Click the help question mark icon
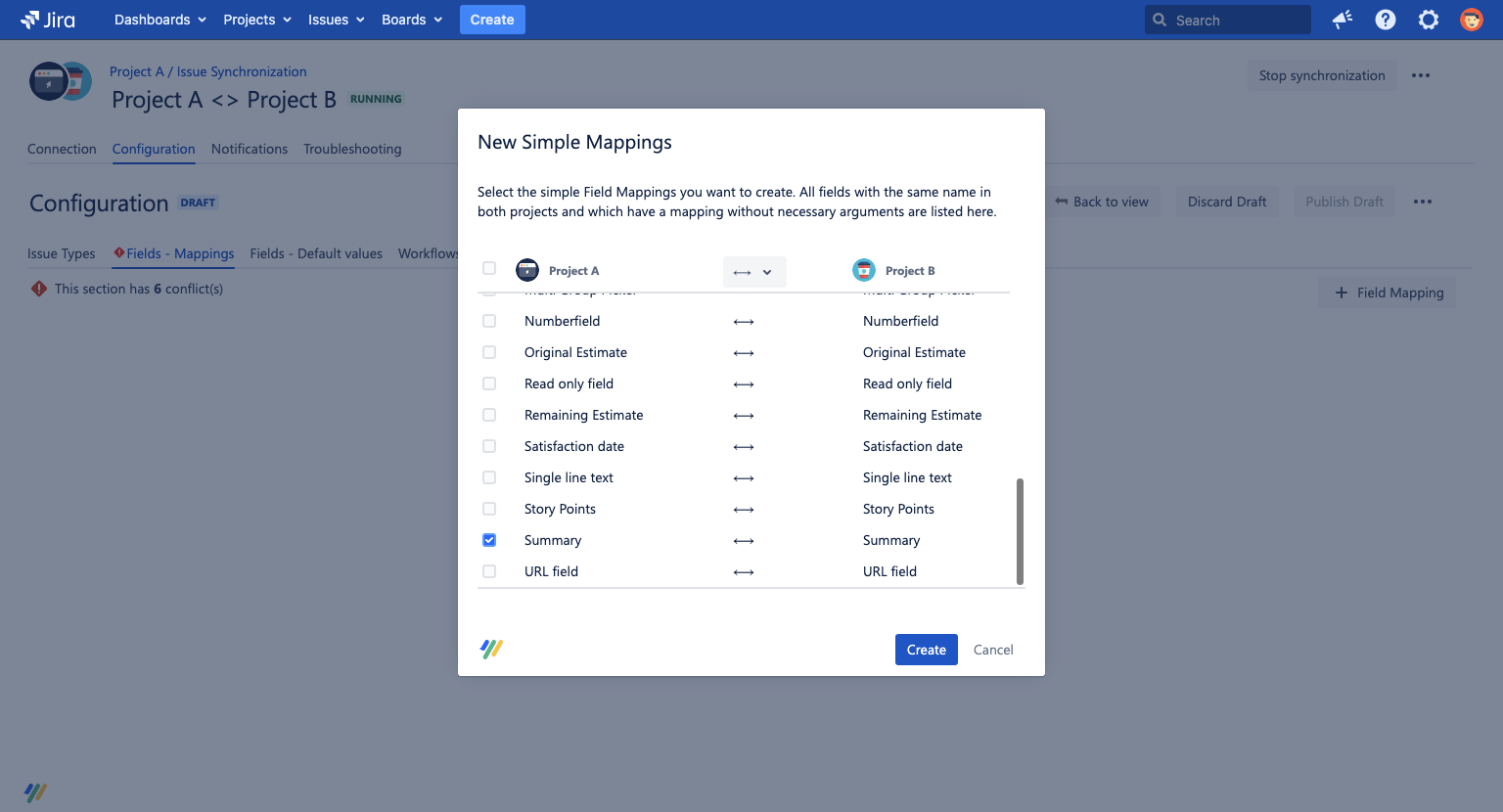Viewport: 1503px width, 812px height. coord(1385,20)
